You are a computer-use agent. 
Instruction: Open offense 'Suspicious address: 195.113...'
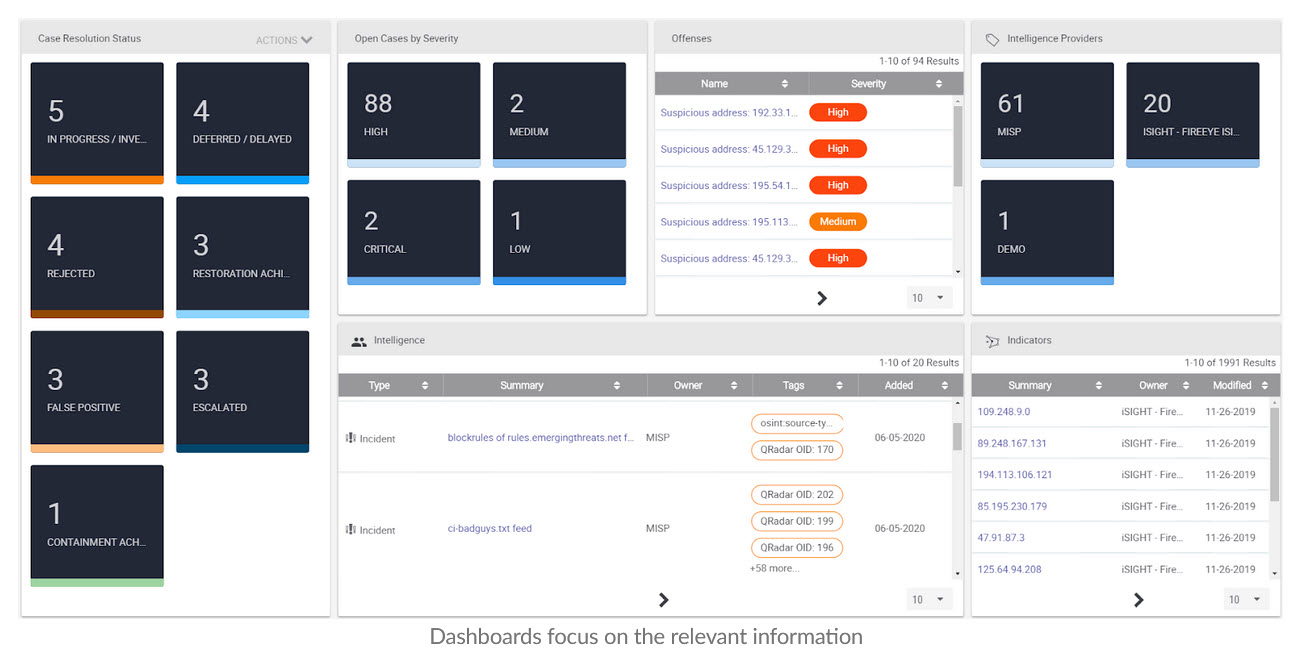click(x=729, y=222)
